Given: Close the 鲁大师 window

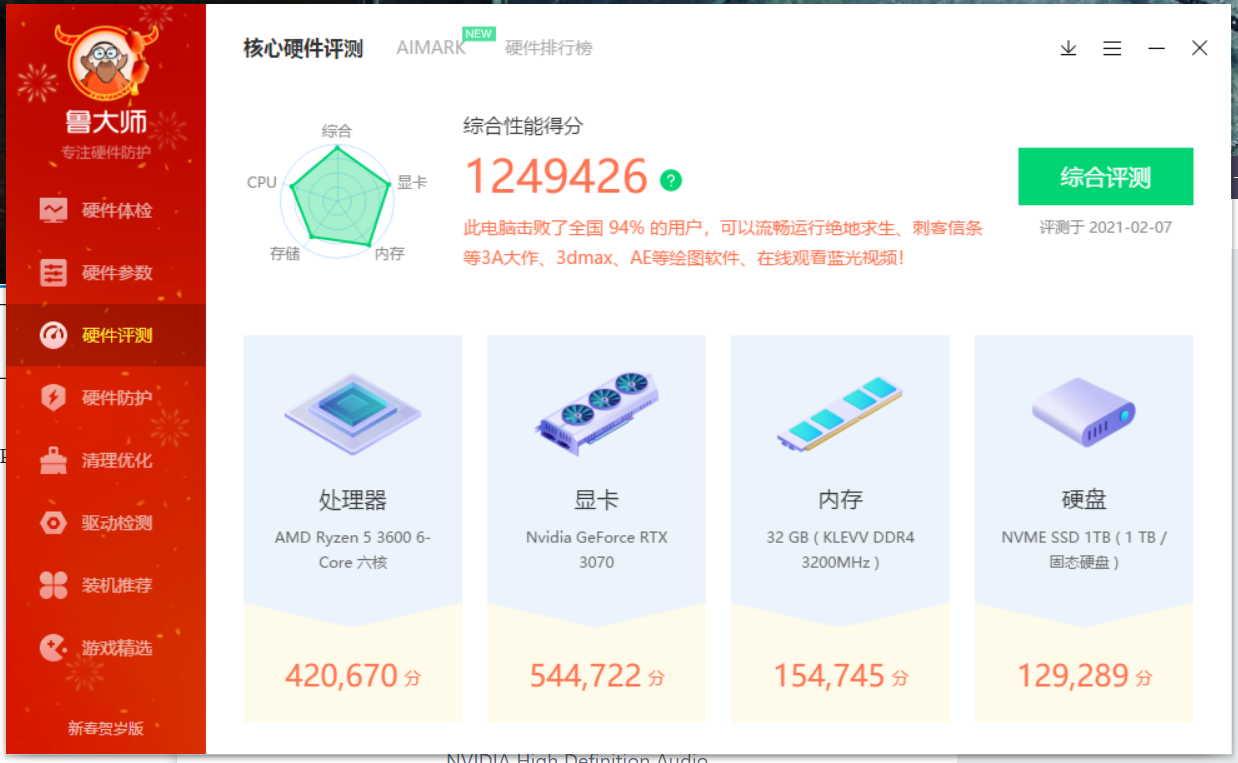Looking at the screenshot, I should [x=1200, y=48].
